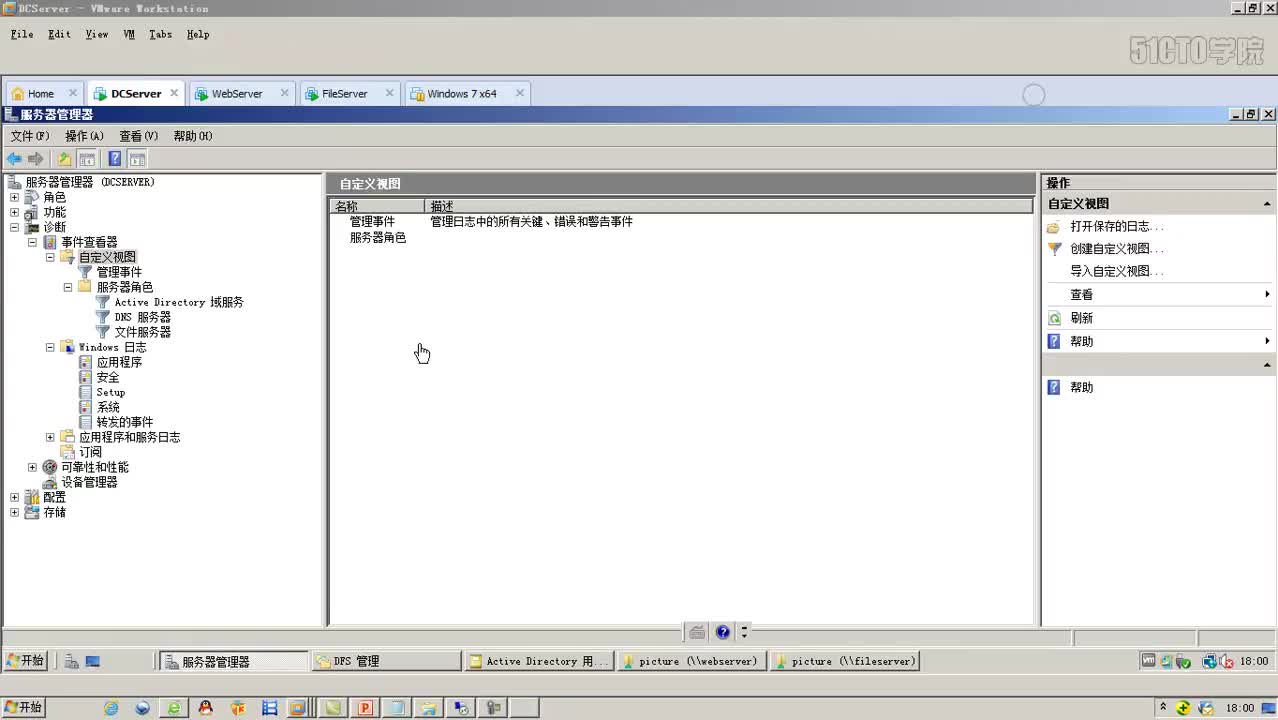Expand the 可靠性和性能 node

point(32,467)
